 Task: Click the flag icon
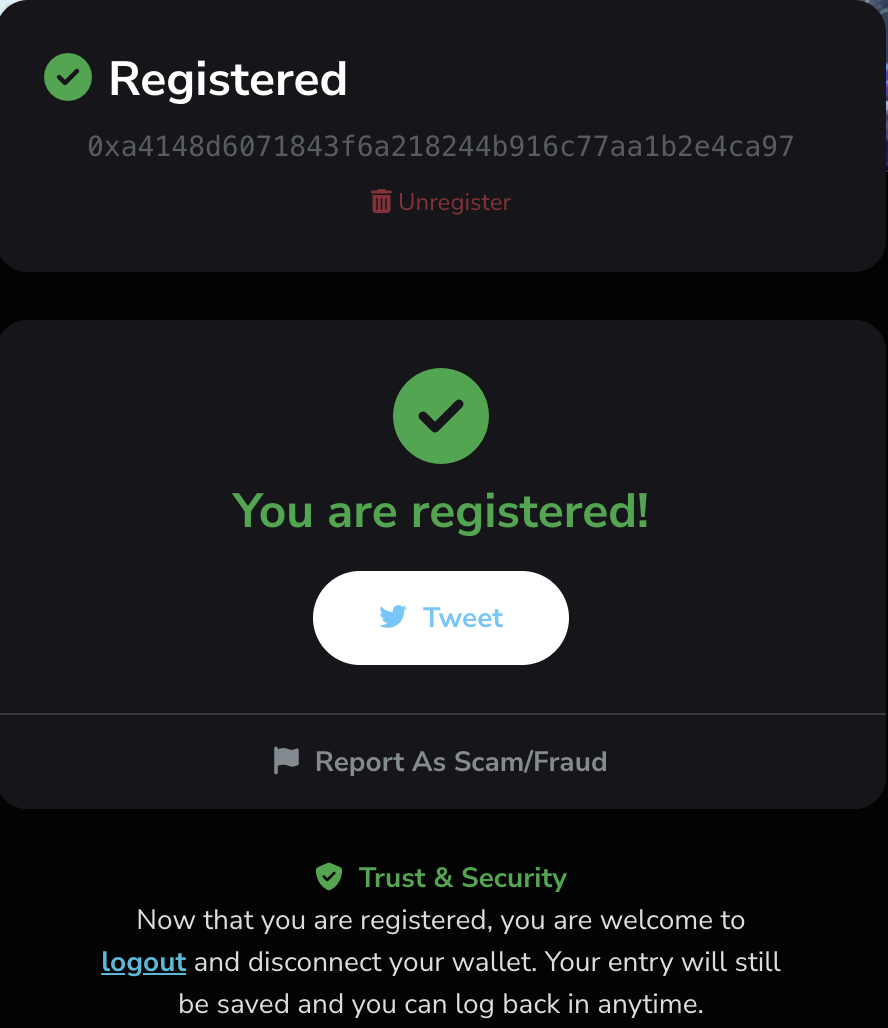coord(286,761)
